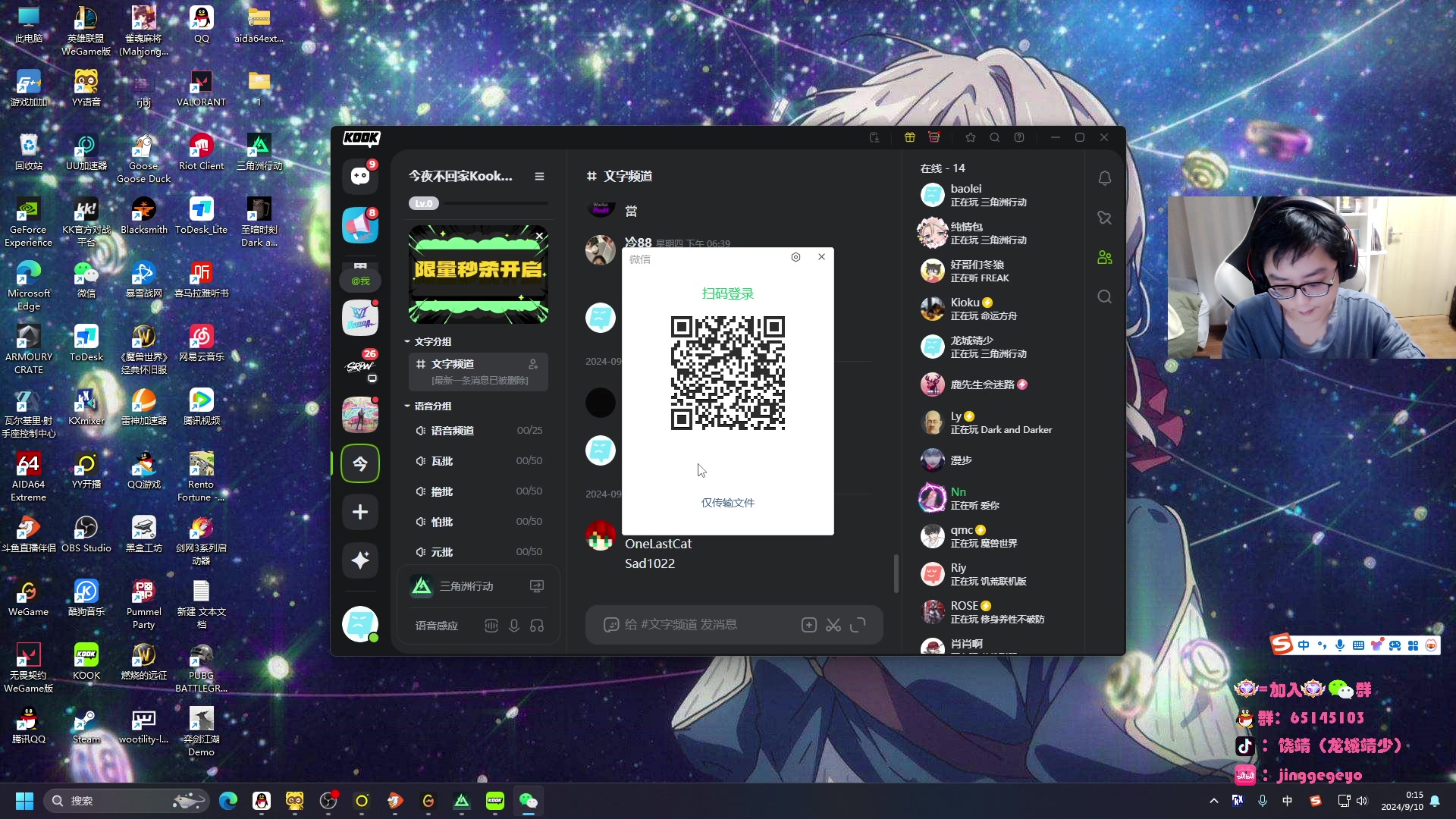Open the discover servers sparkle icon

click(x=360, y=560)
